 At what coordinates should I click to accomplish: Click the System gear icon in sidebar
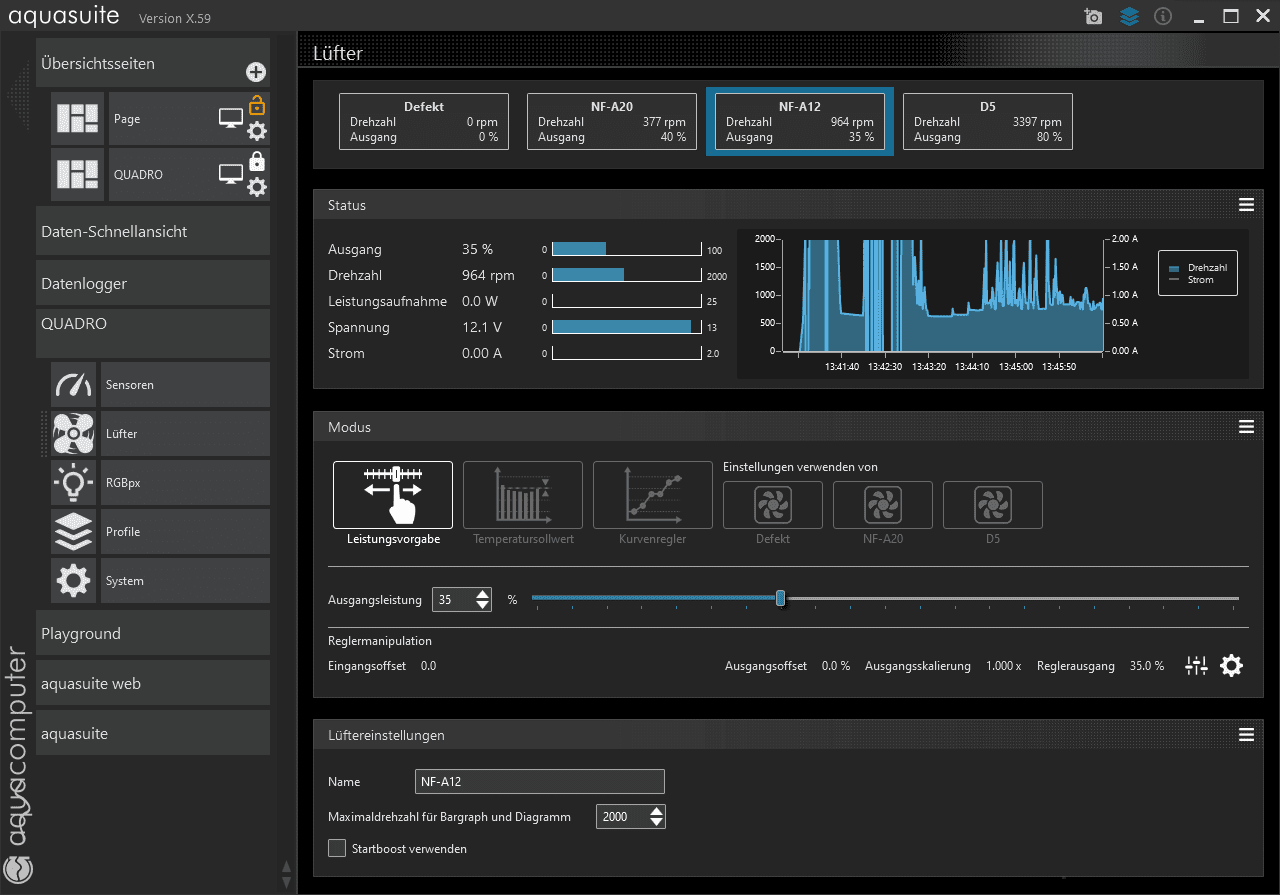[x=74, y=581]
